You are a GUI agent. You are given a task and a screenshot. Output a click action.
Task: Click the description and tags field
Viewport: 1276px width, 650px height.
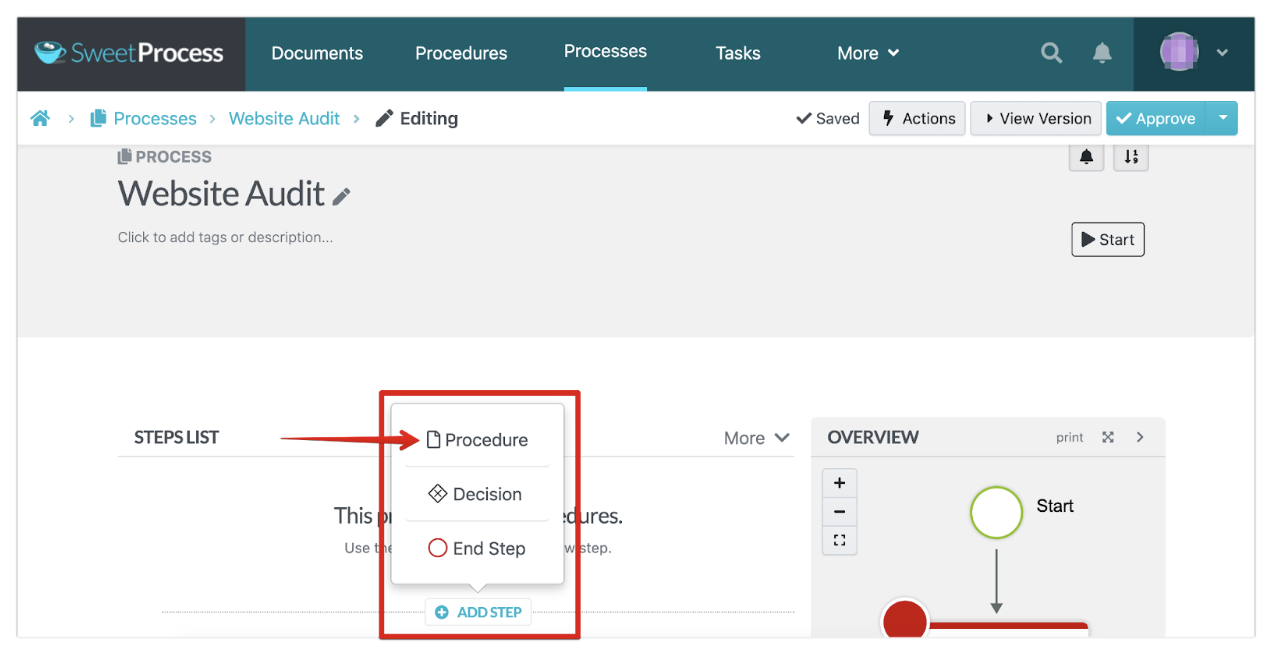click(225, 237)
